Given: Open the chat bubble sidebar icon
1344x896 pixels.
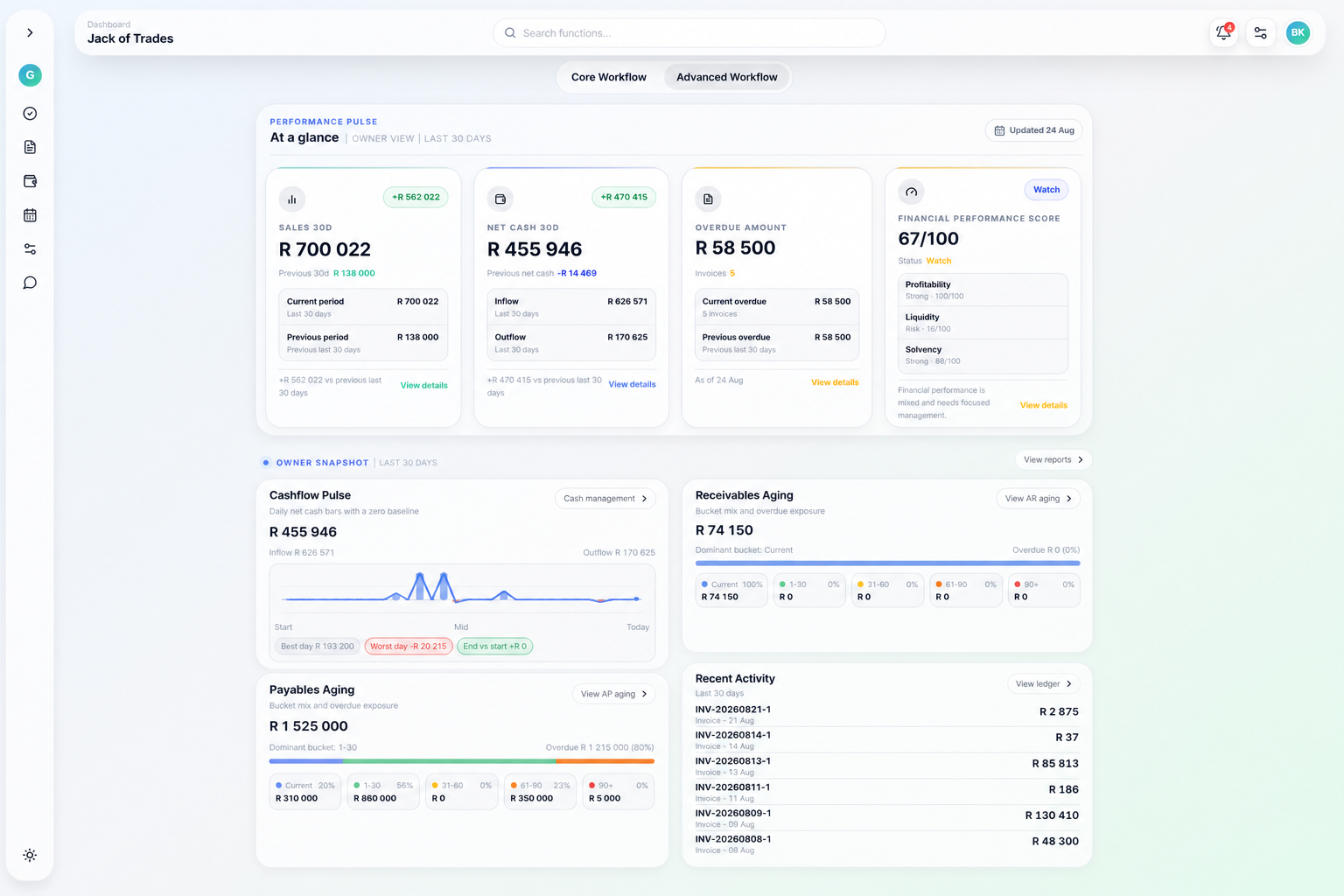Looking at the screenshot, I should click(x=30, y=283).
